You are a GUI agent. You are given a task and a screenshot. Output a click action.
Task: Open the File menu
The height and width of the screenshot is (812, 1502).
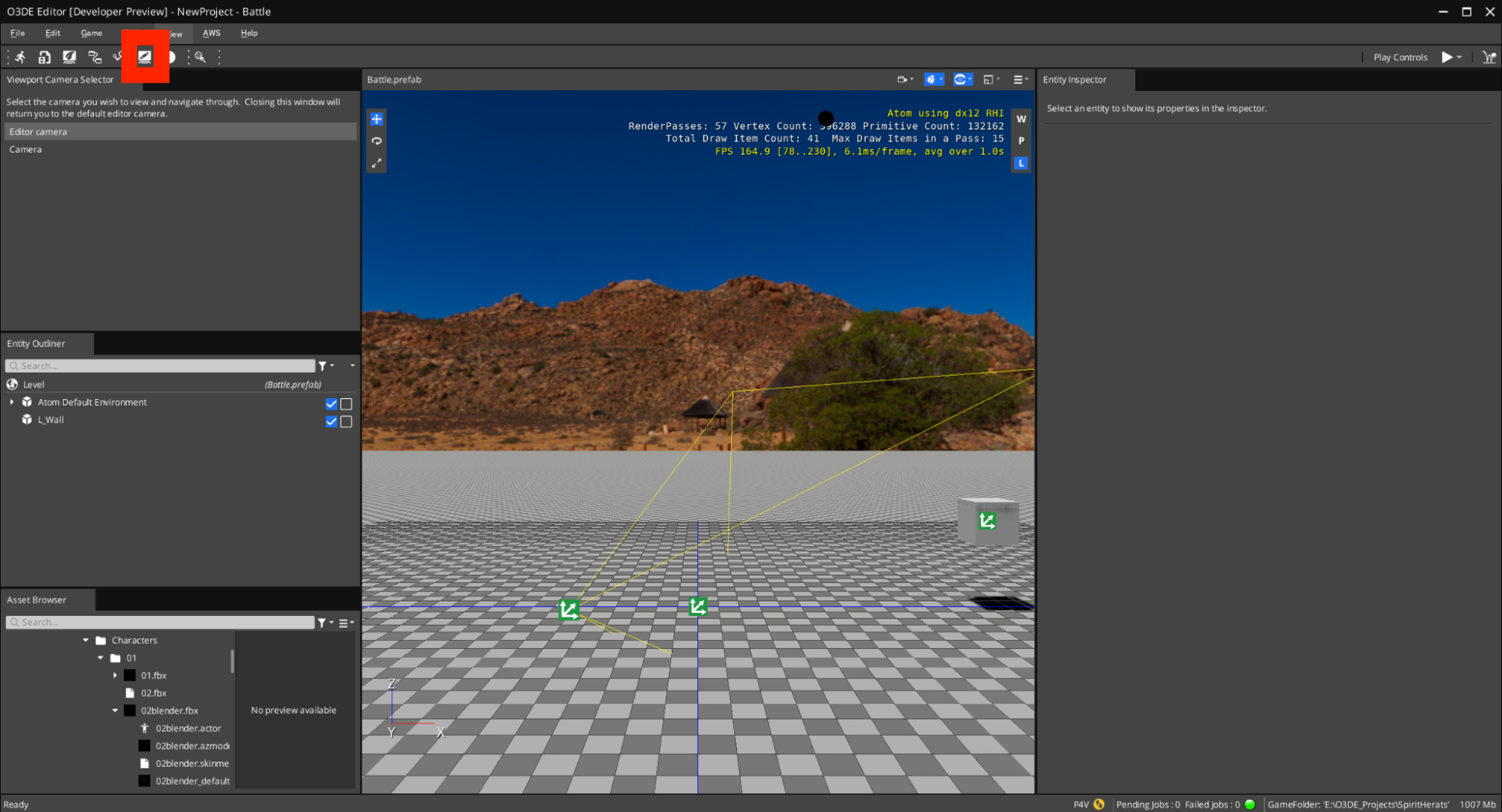[17, 33]
